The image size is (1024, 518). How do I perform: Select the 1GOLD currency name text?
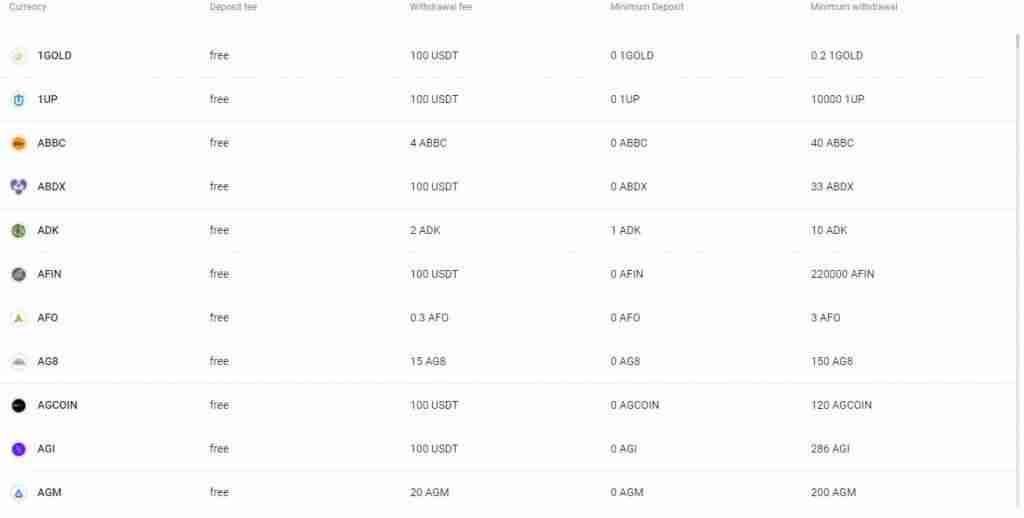pos(54,56)
